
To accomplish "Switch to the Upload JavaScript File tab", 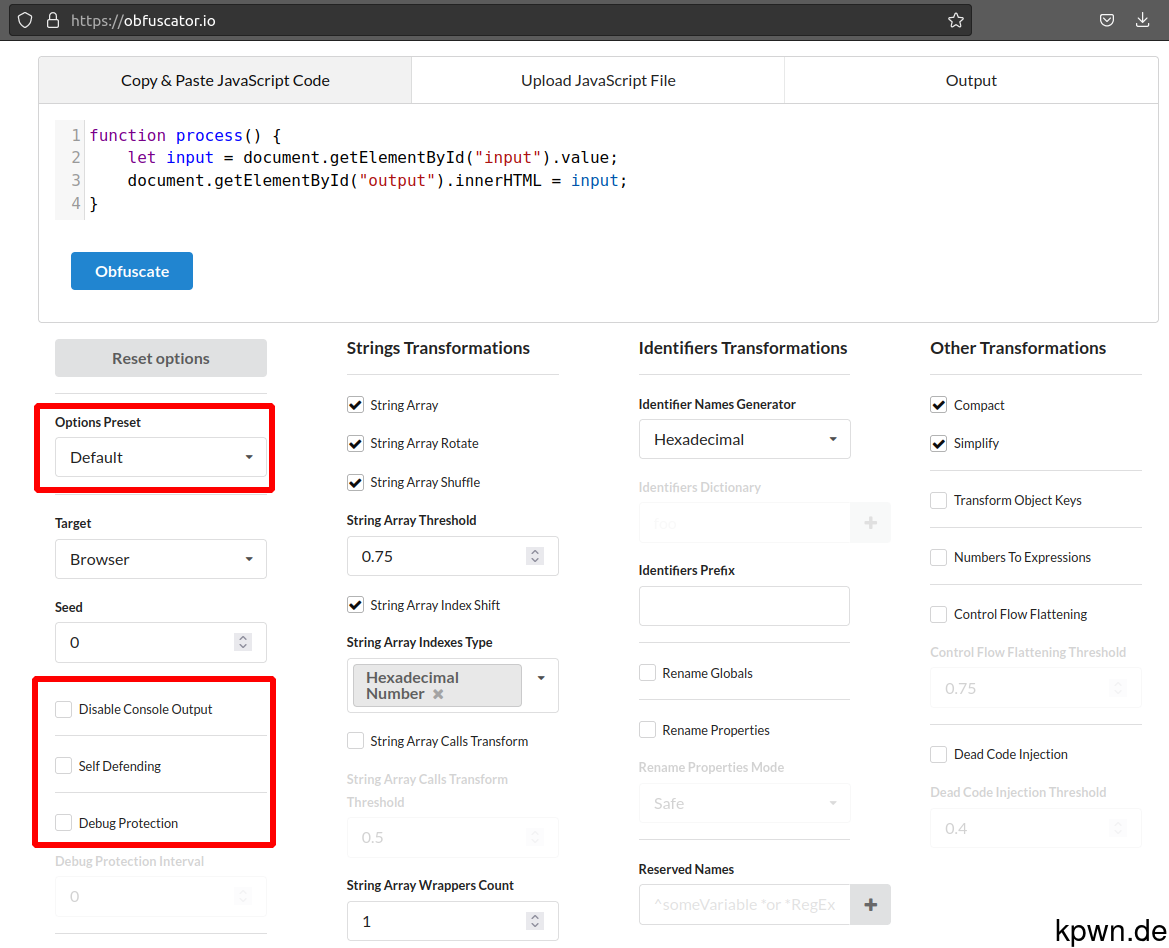I will [x=597, y=80].
